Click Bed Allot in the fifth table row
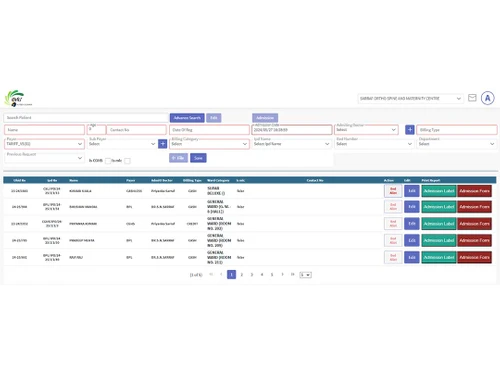Viewport: 500px width, 375px height. point(393,257)
